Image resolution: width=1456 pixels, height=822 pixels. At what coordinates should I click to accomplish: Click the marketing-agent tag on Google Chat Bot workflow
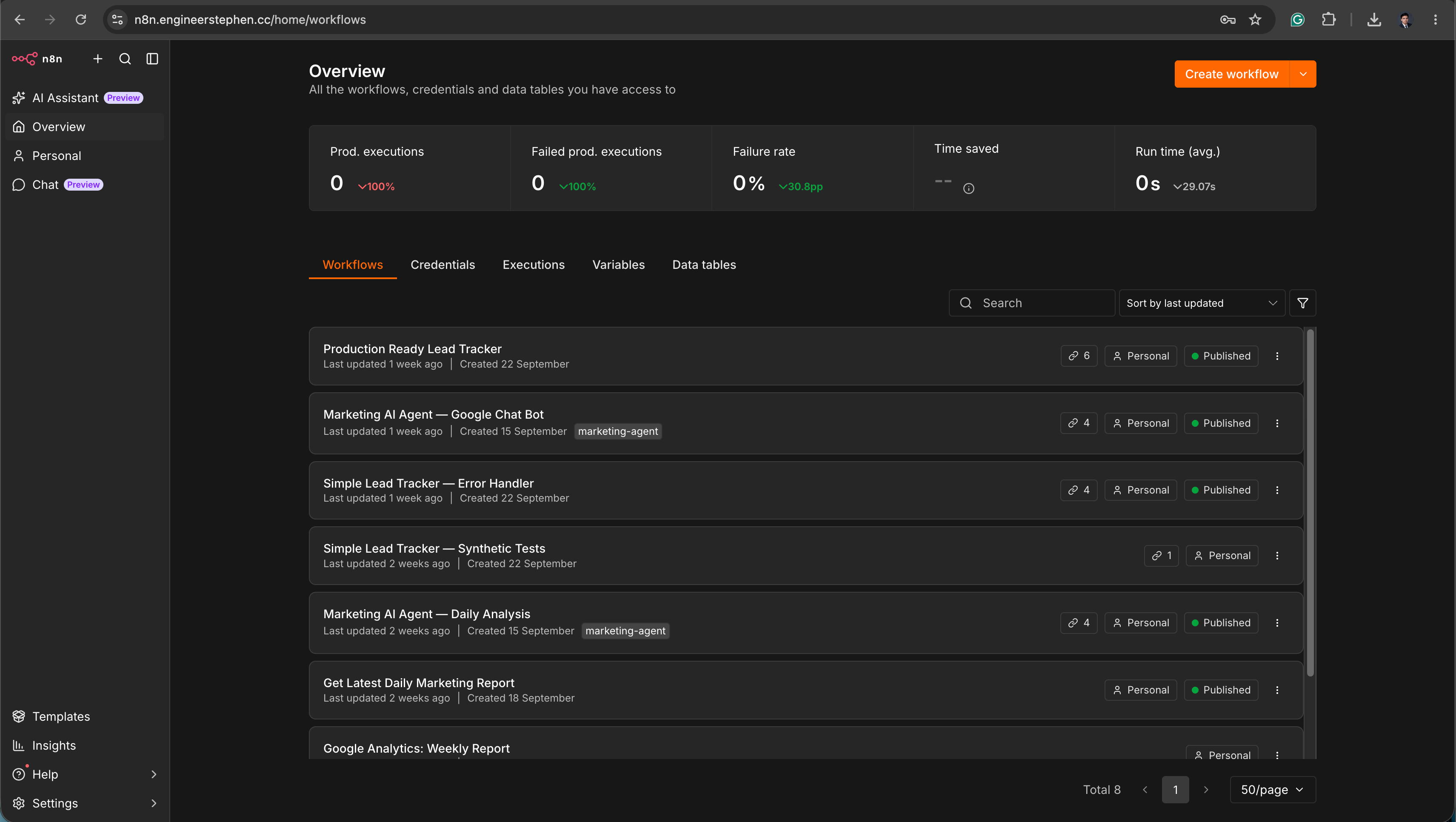click(x=618, y=431)
